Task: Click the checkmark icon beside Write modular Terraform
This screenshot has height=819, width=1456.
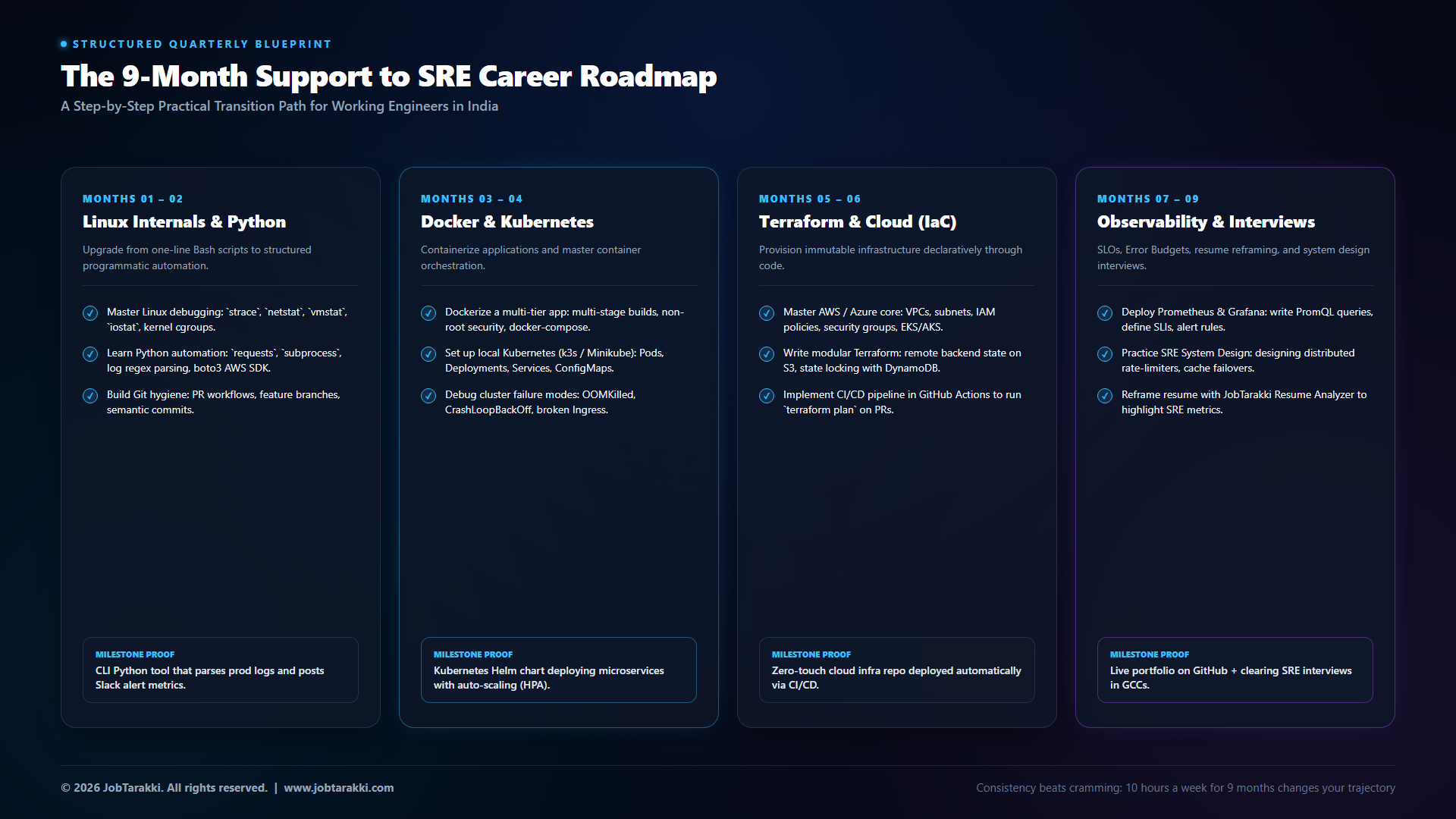Action: click(767, 354)
